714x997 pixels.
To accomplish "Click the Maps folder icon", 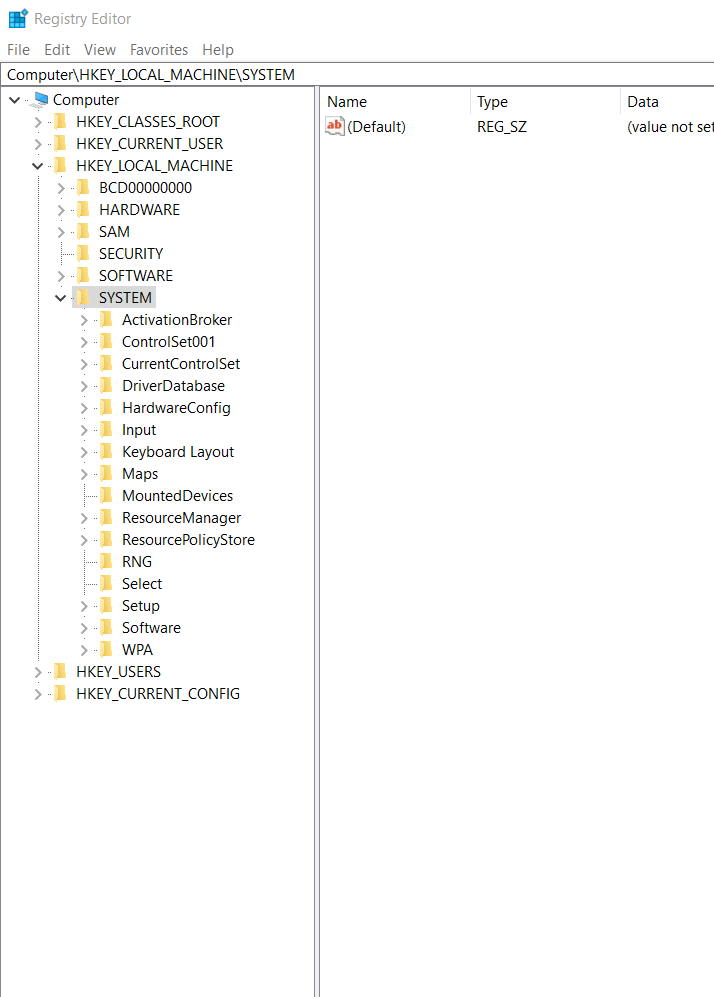I will [106, 474].
